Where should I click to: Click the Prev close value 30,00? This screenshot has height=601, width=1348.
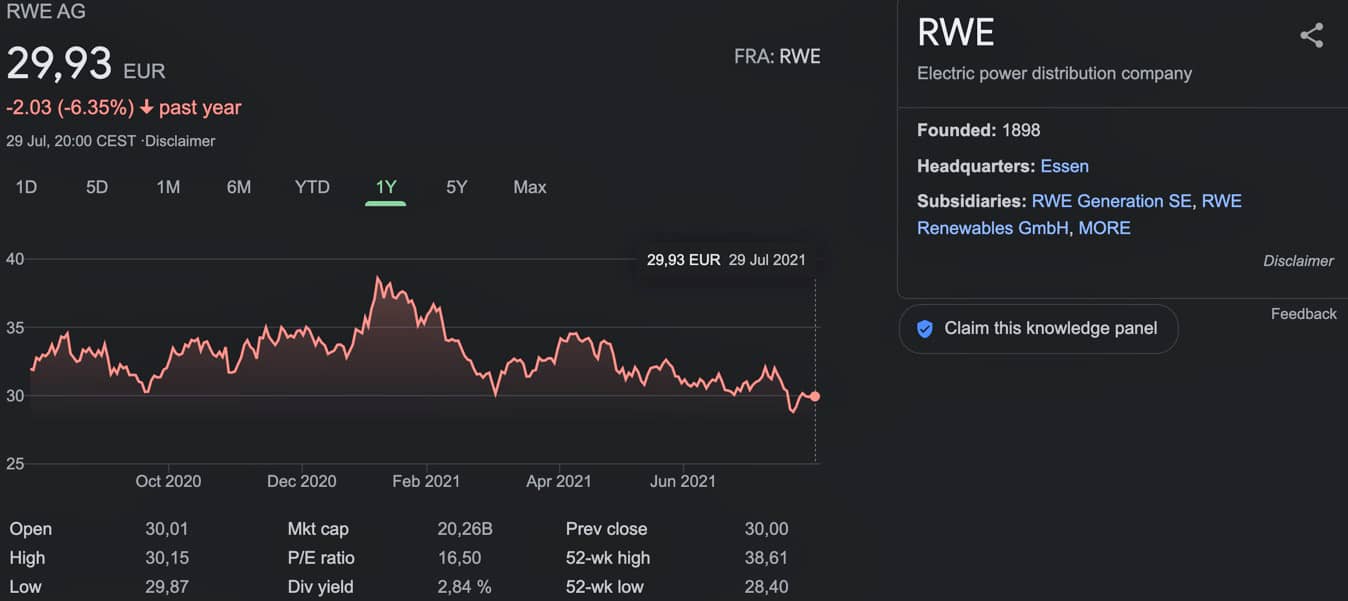(766, 529)
